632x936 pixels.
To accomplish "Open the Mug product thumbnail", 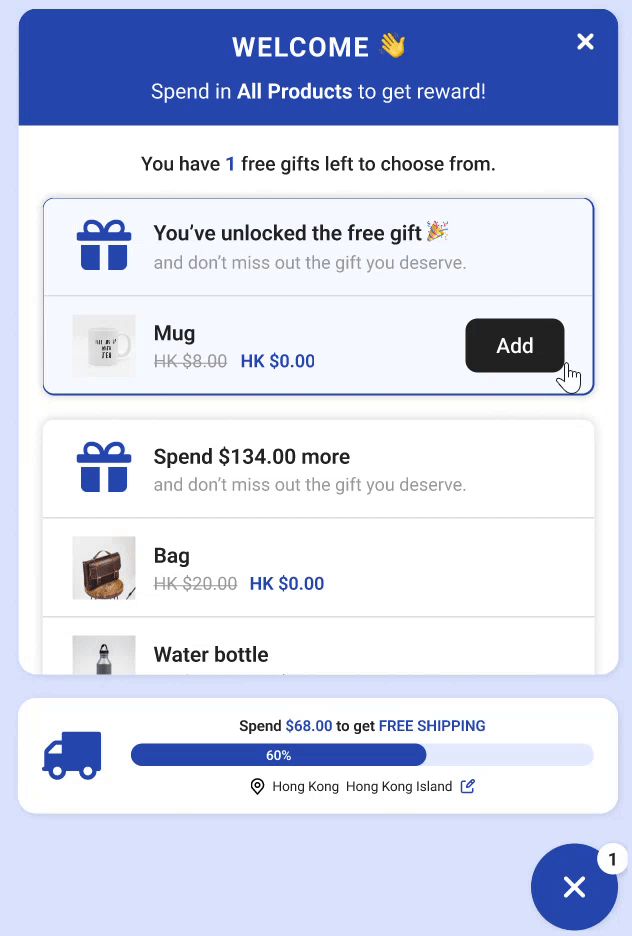I will (104, 346).
